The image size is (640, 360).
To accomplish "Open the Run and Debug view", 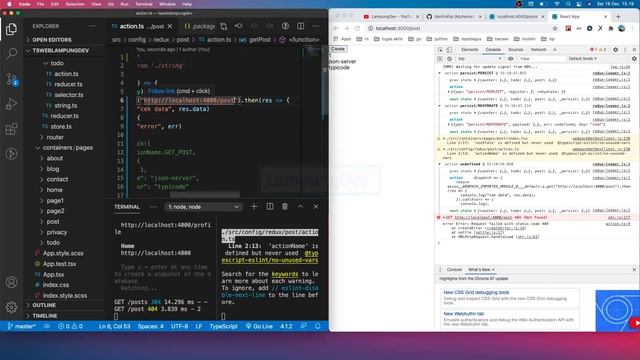I will tap(11, 104).
